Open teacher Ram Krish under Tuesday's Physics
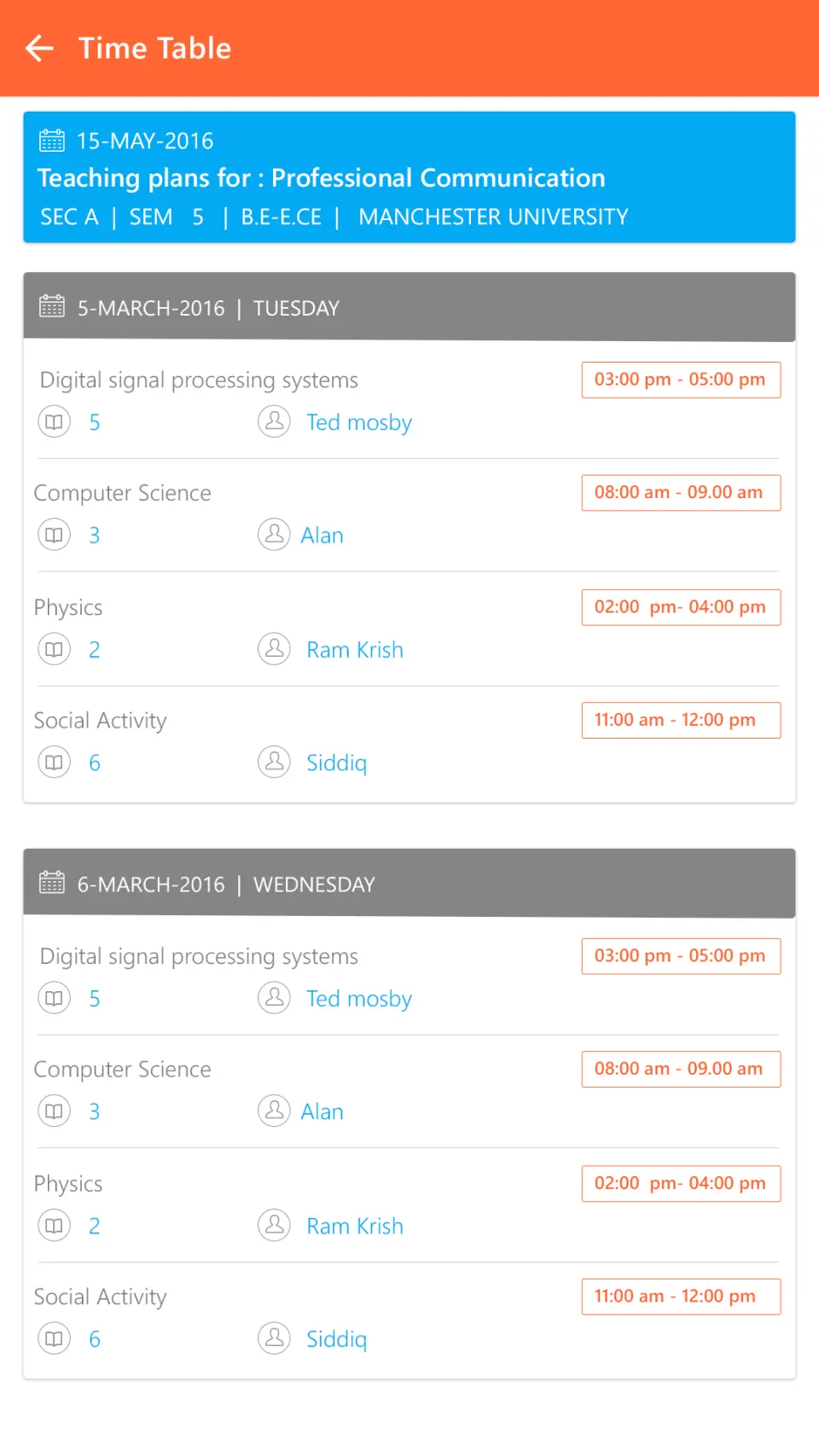The height and width of the screenshot is (1456, 819). pyautogui.click(x=354, y=650)
